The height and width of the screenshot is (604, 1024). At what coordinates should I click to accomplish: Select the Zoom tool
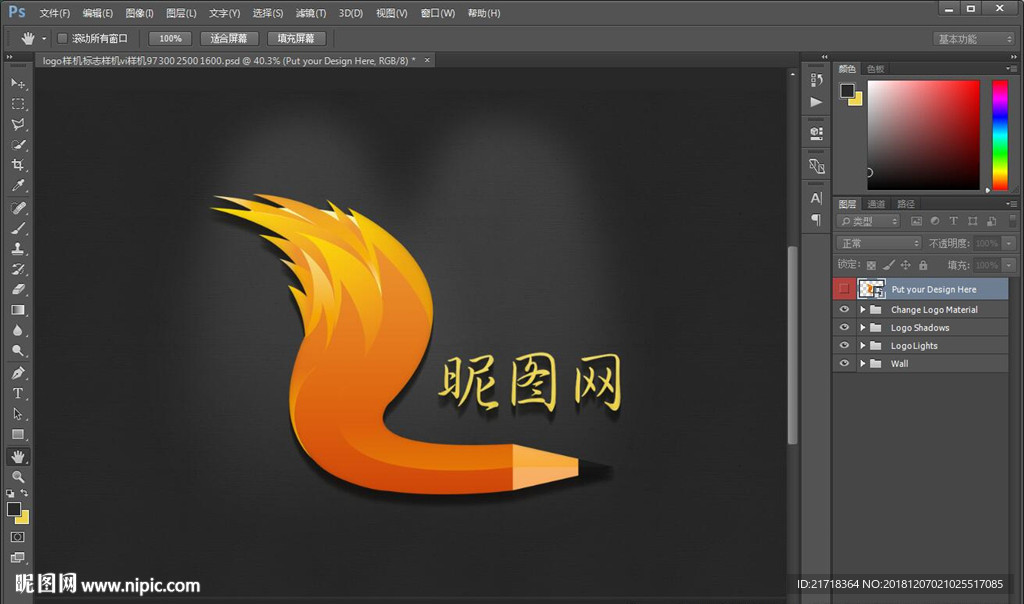click(x=18, y=477)
